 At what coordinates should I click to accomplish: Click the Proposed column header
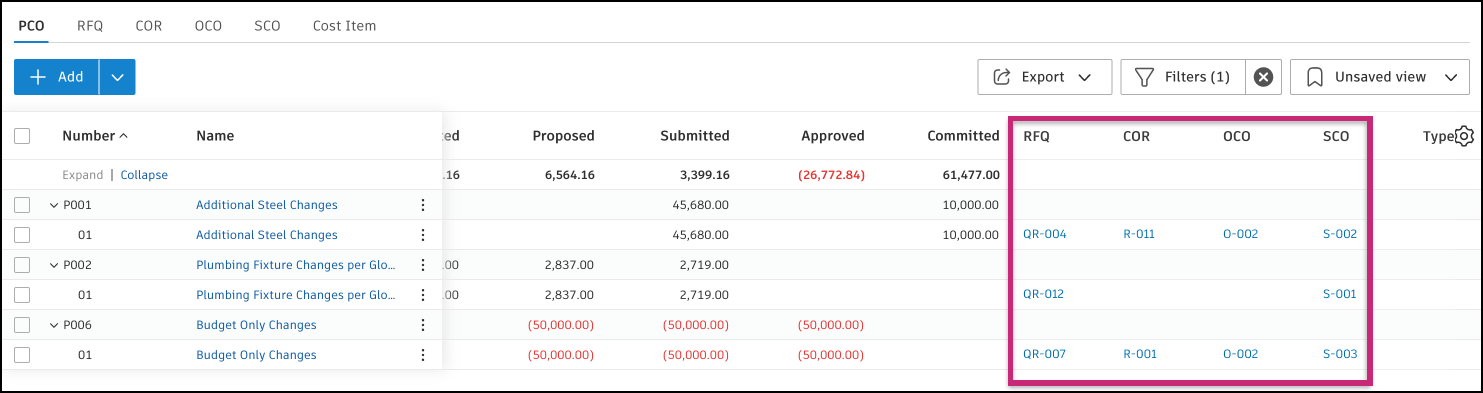pos(563,136)
